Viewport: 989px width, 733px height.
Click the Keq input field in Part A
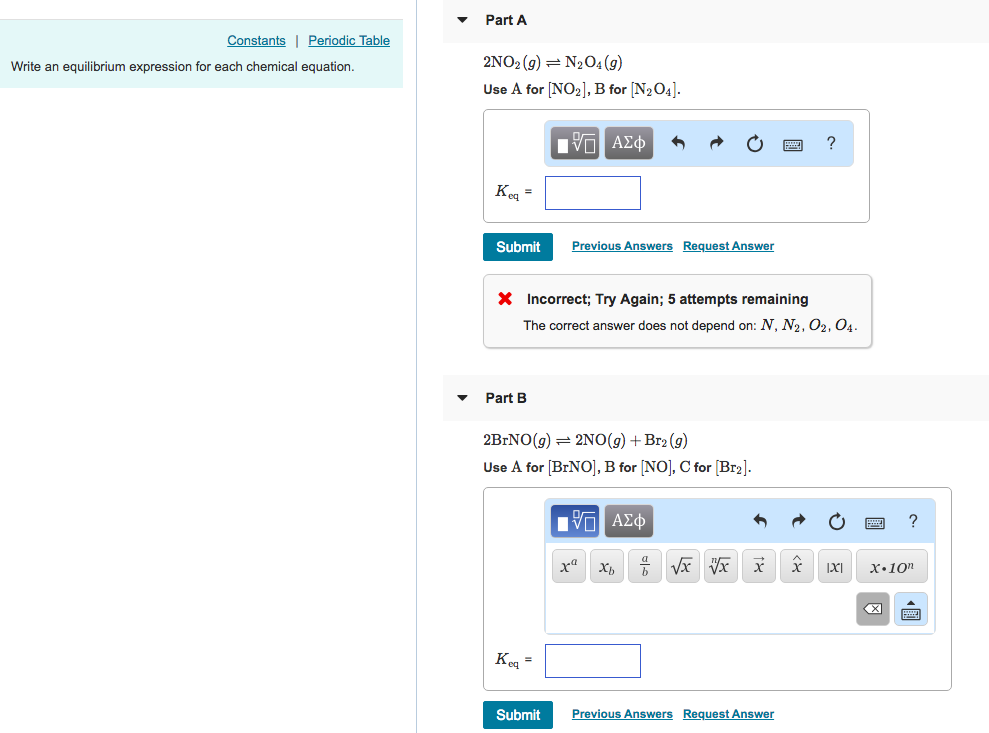pos(592,192)
